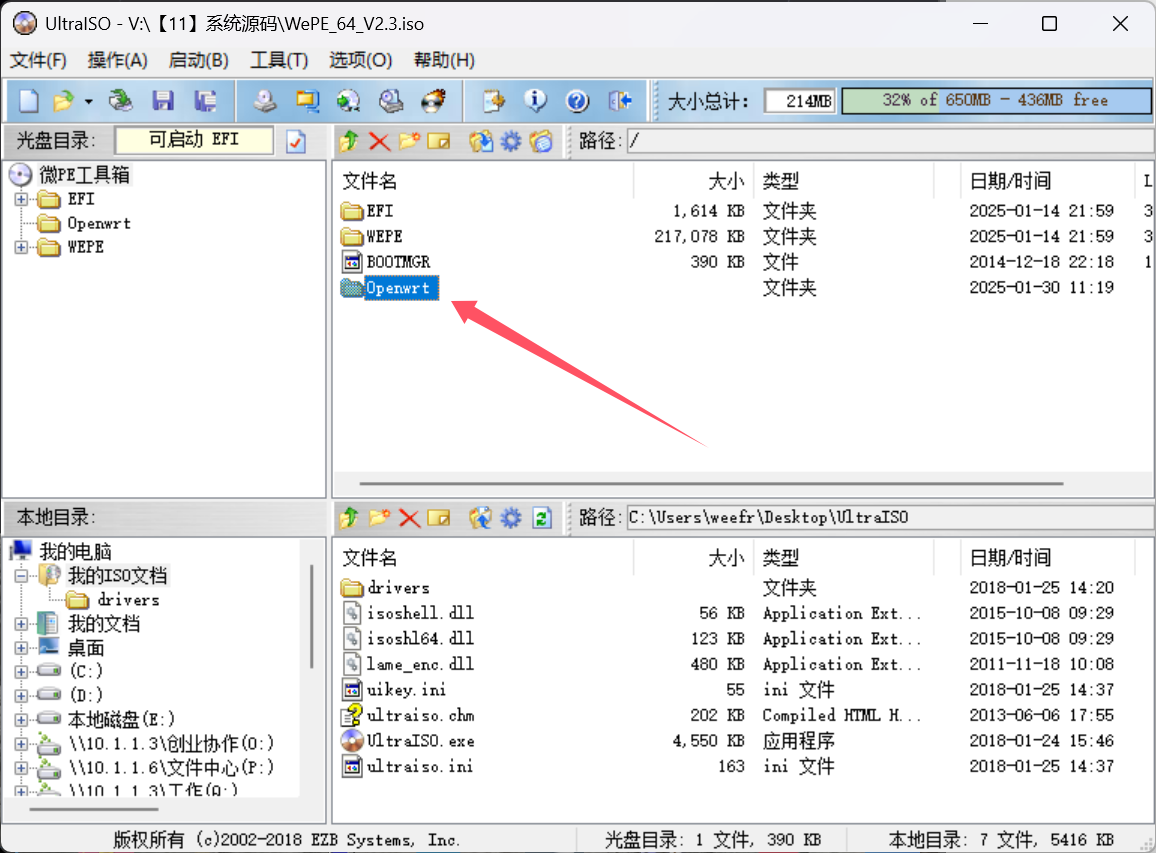Select the Openwrt folder in the disc tree

tap(99, 223)
